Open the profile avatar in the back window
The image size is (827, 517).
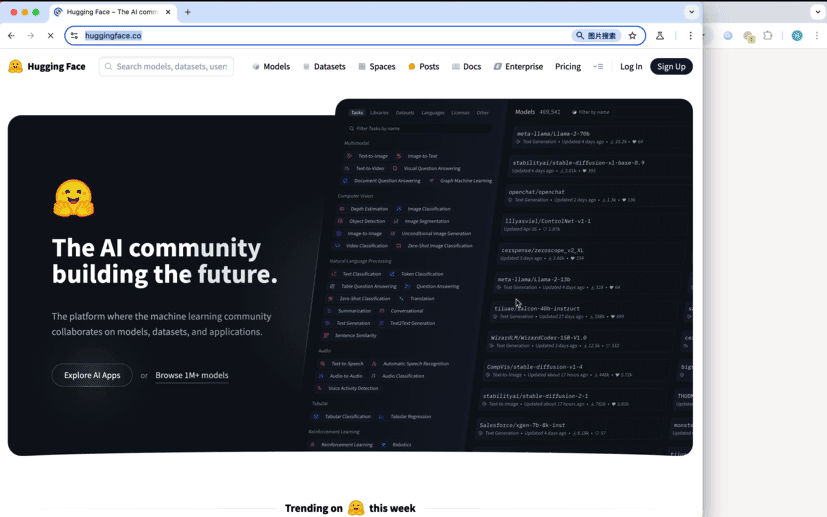797,36
